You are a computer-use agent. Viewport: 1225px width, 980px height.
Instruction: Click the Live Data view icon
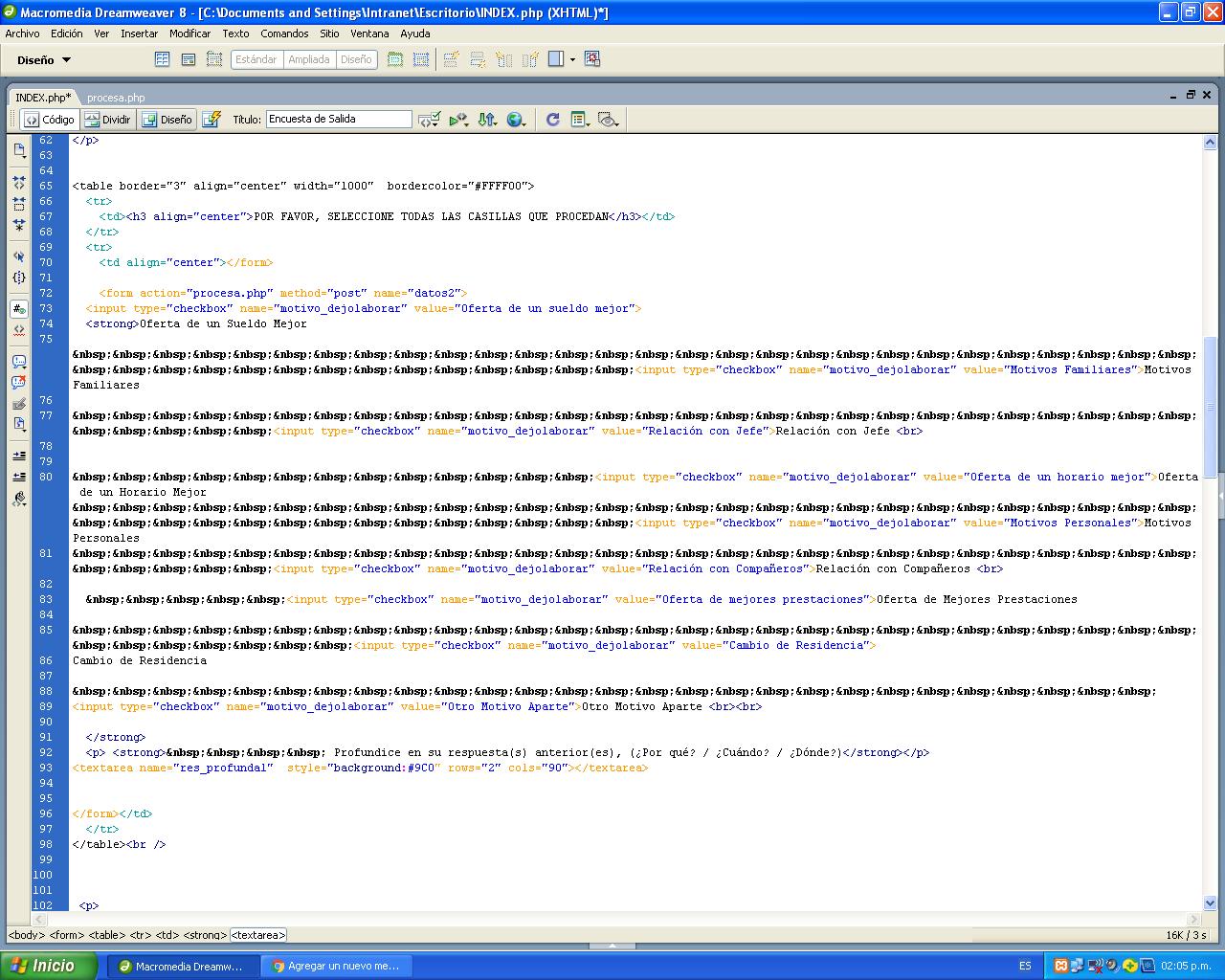point(212,120)
